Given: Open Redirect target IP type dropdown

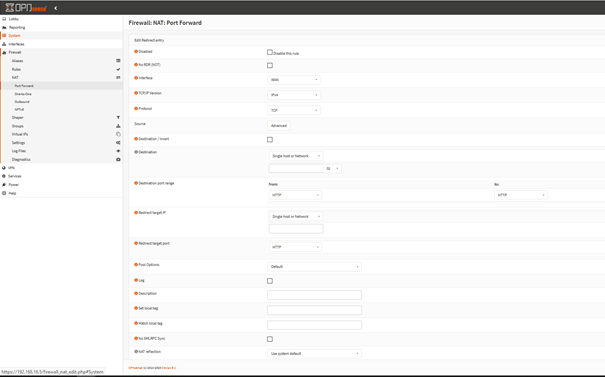Looking at the screenshot, I should pos(296,216).
